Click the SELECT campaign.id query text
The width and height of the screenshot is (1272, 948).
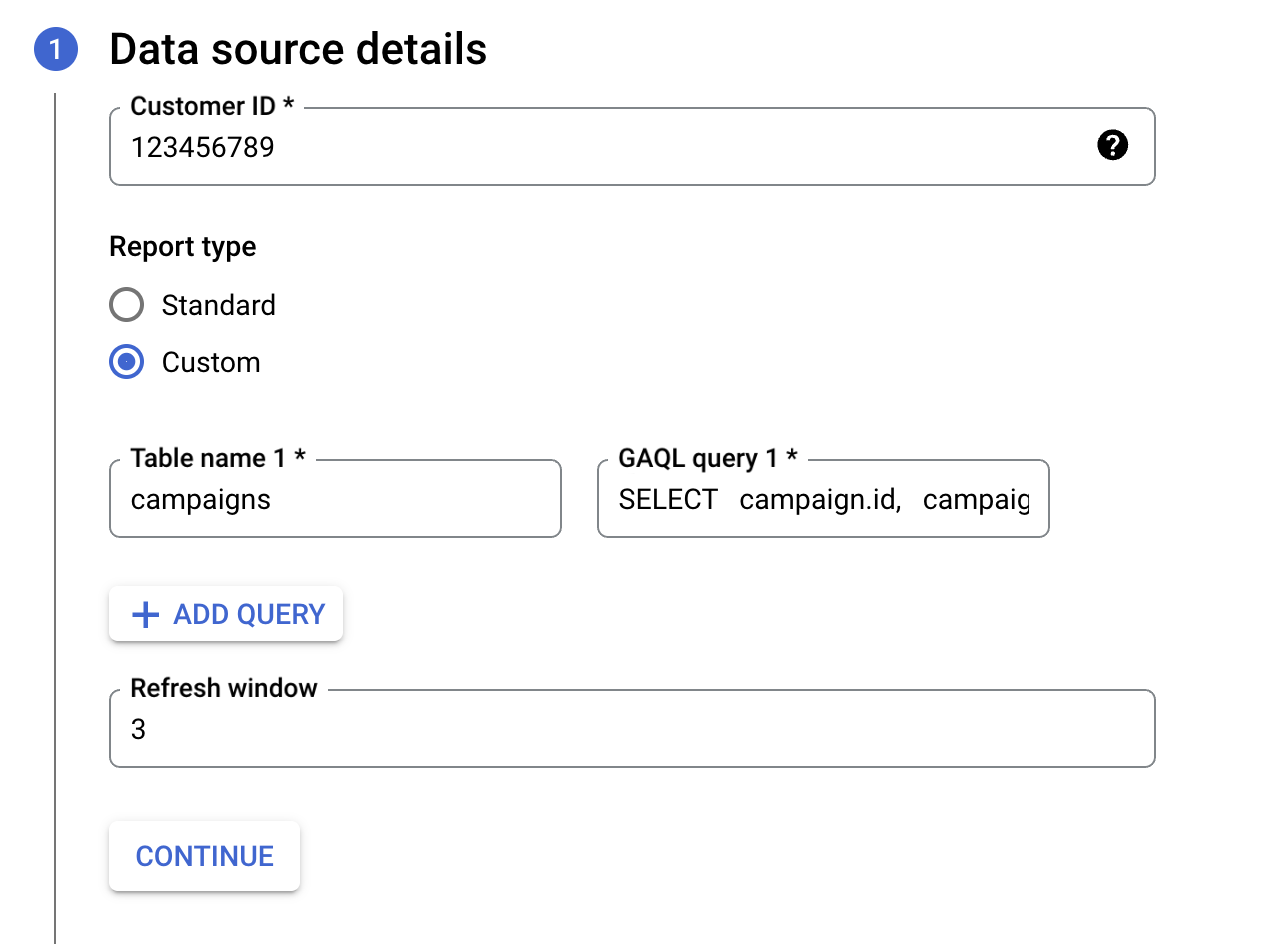(820, 499)
